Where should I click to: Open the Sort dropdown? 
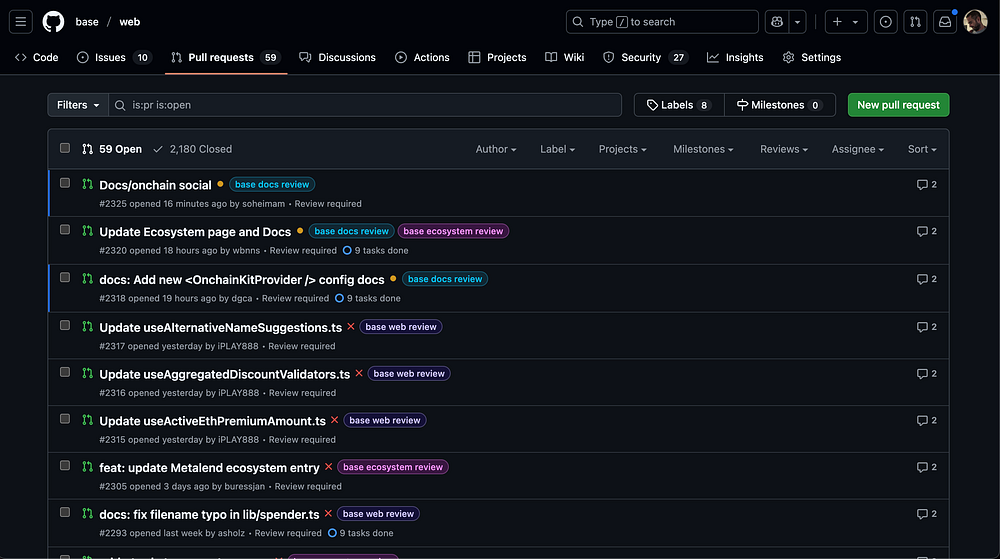[x=921, y=149]
